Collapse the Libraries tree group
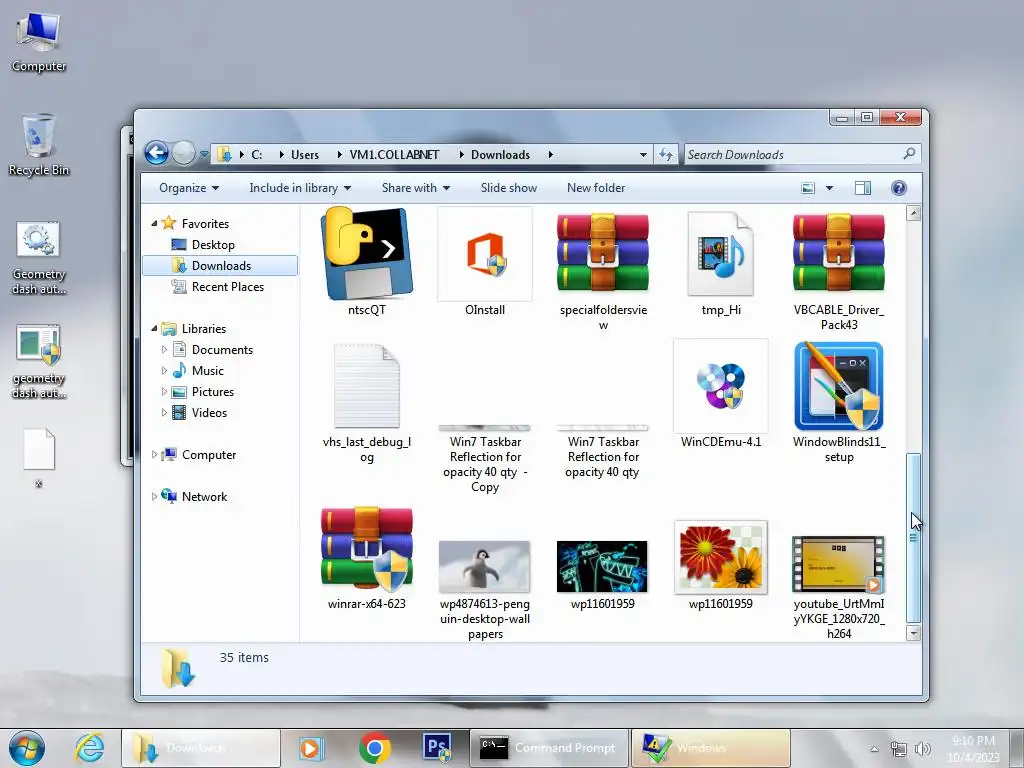1024x768 pixels. [154, 328]
